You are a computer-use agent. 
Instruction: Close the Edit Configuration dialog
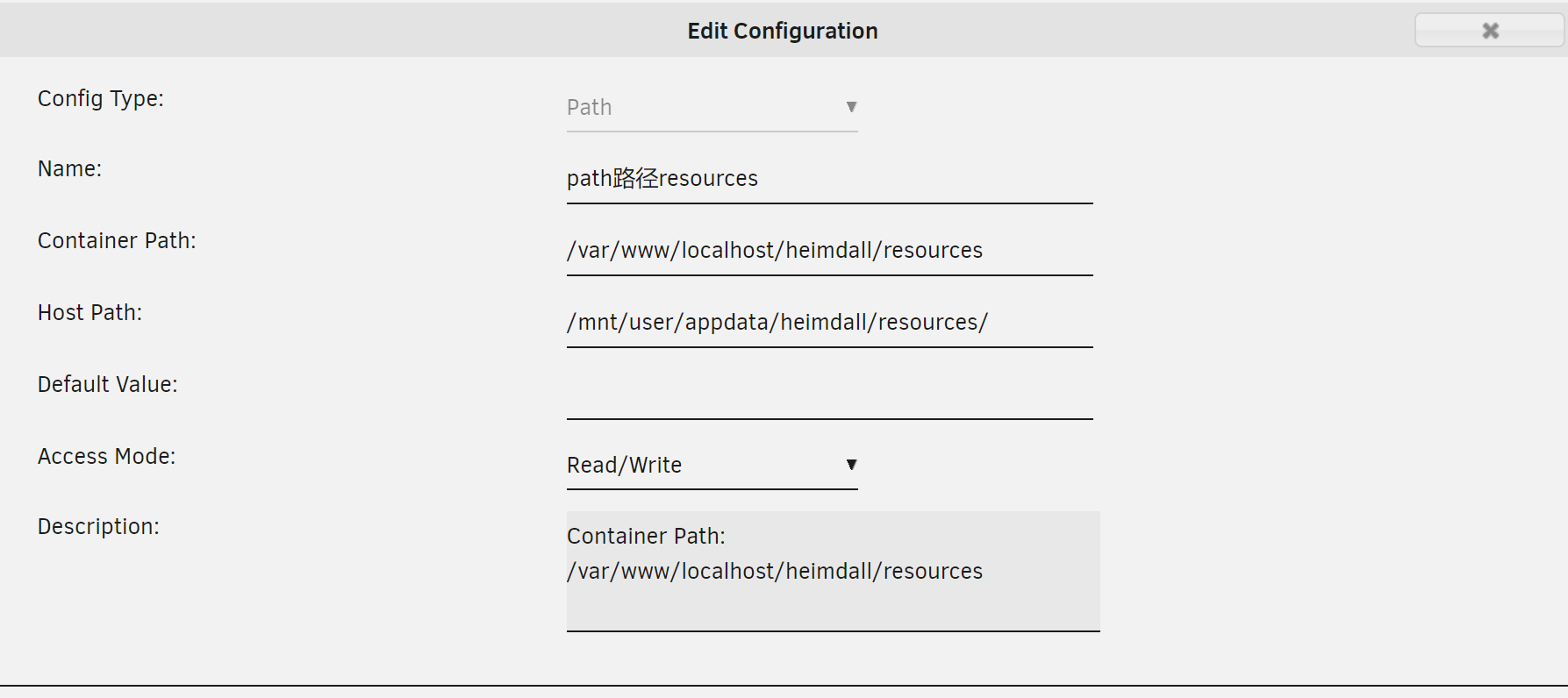click(1489, 31)
